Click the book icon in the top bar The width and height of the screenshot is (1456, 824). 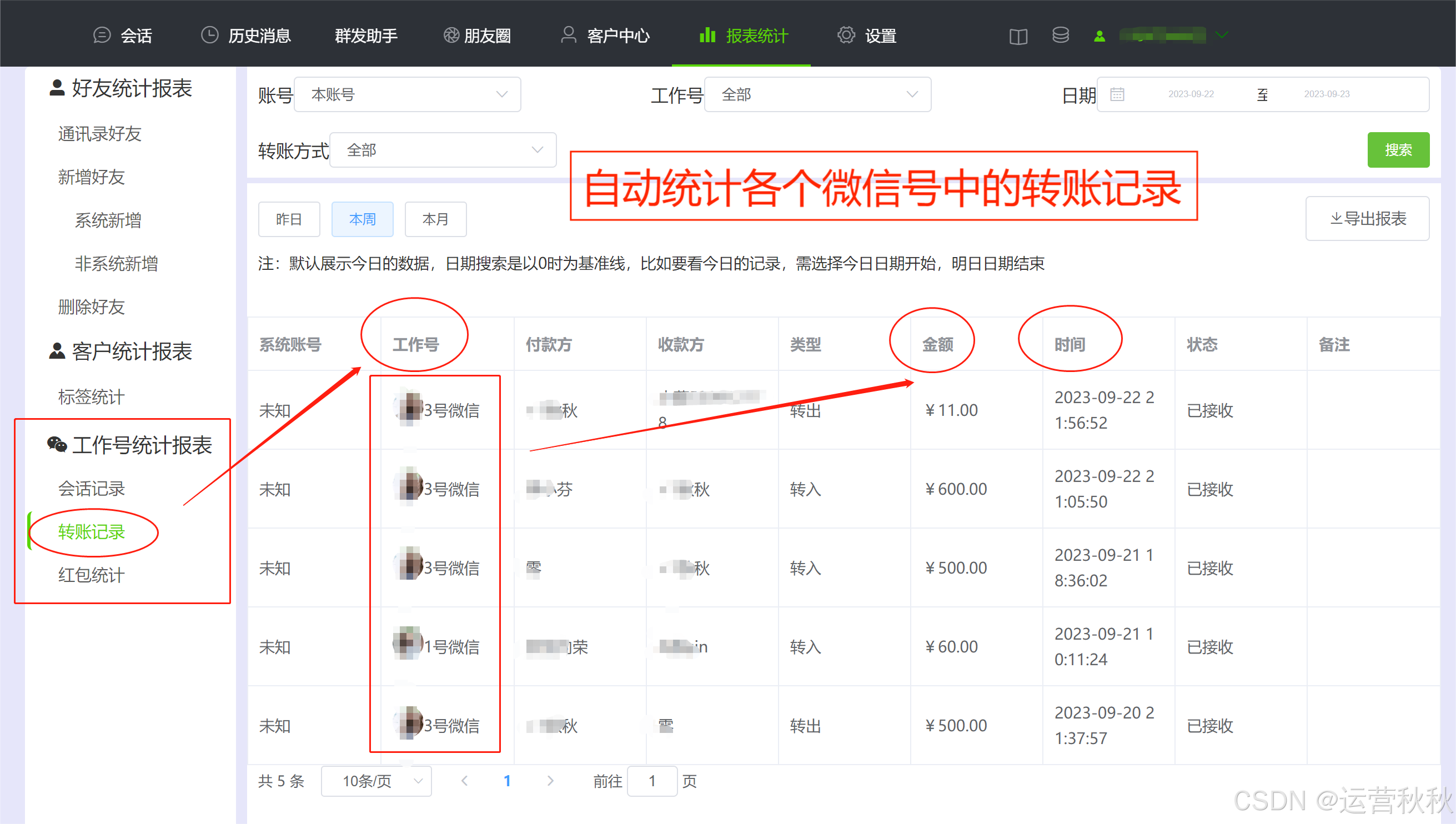pyautogui.click(x=1017, y=36)
